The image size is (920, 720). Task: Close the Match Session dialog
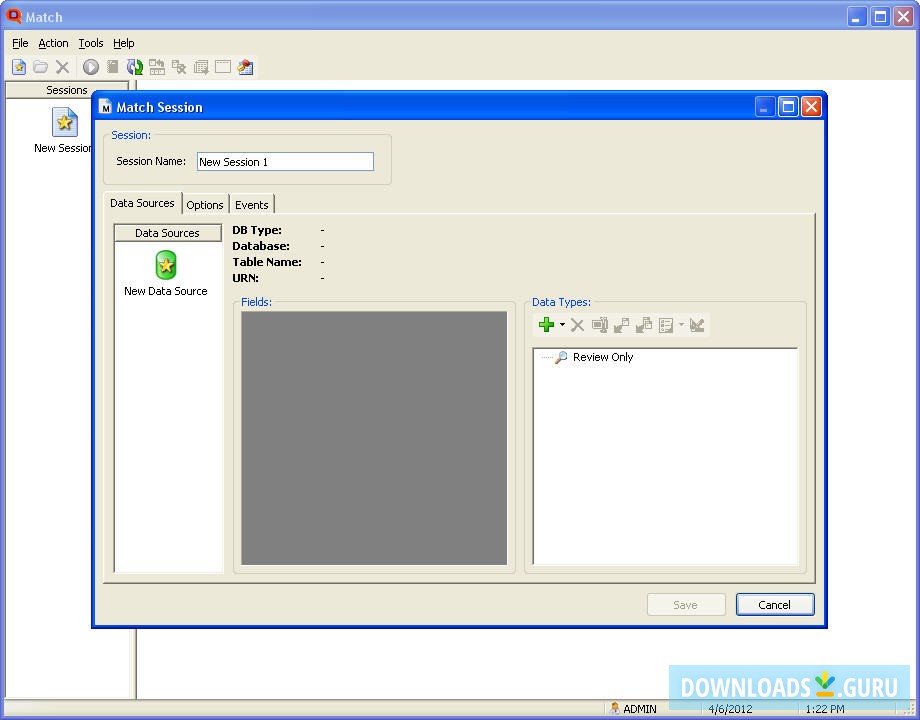(x=811, y=107)
